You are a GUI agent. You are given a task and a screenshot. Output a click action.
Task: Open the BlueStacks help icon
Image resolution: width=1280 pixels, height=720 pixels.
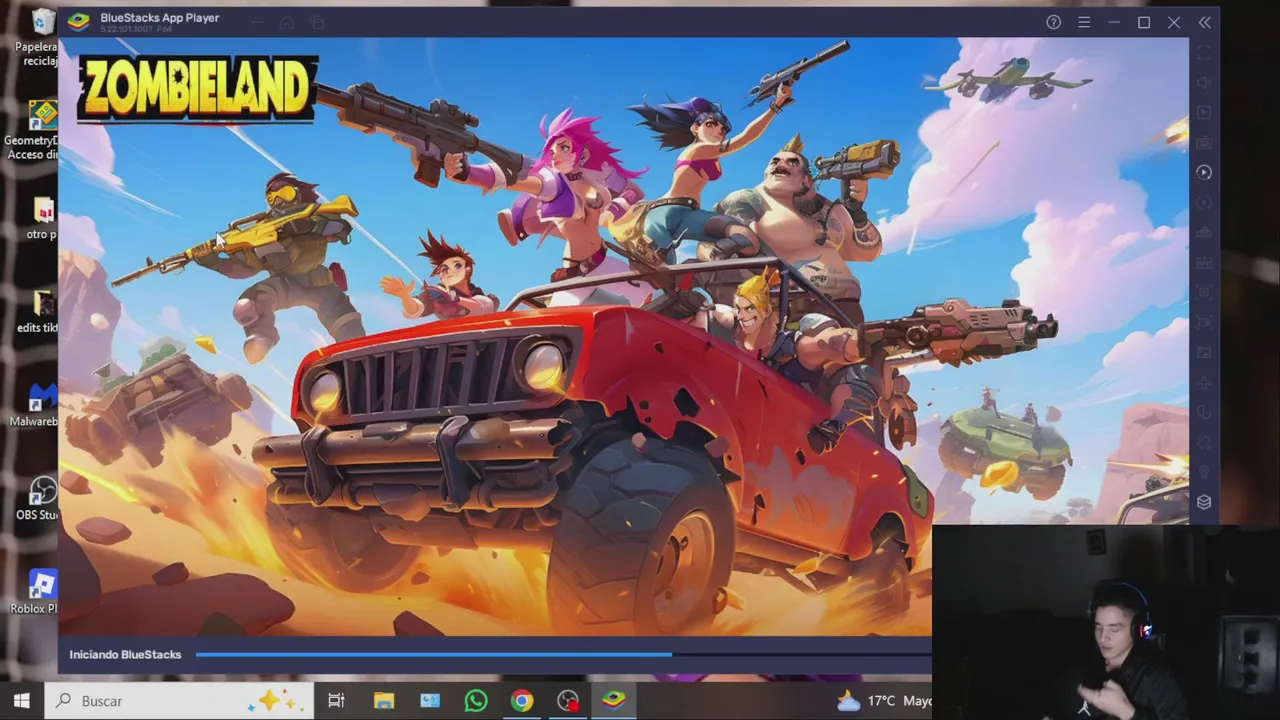(1053, 22)
